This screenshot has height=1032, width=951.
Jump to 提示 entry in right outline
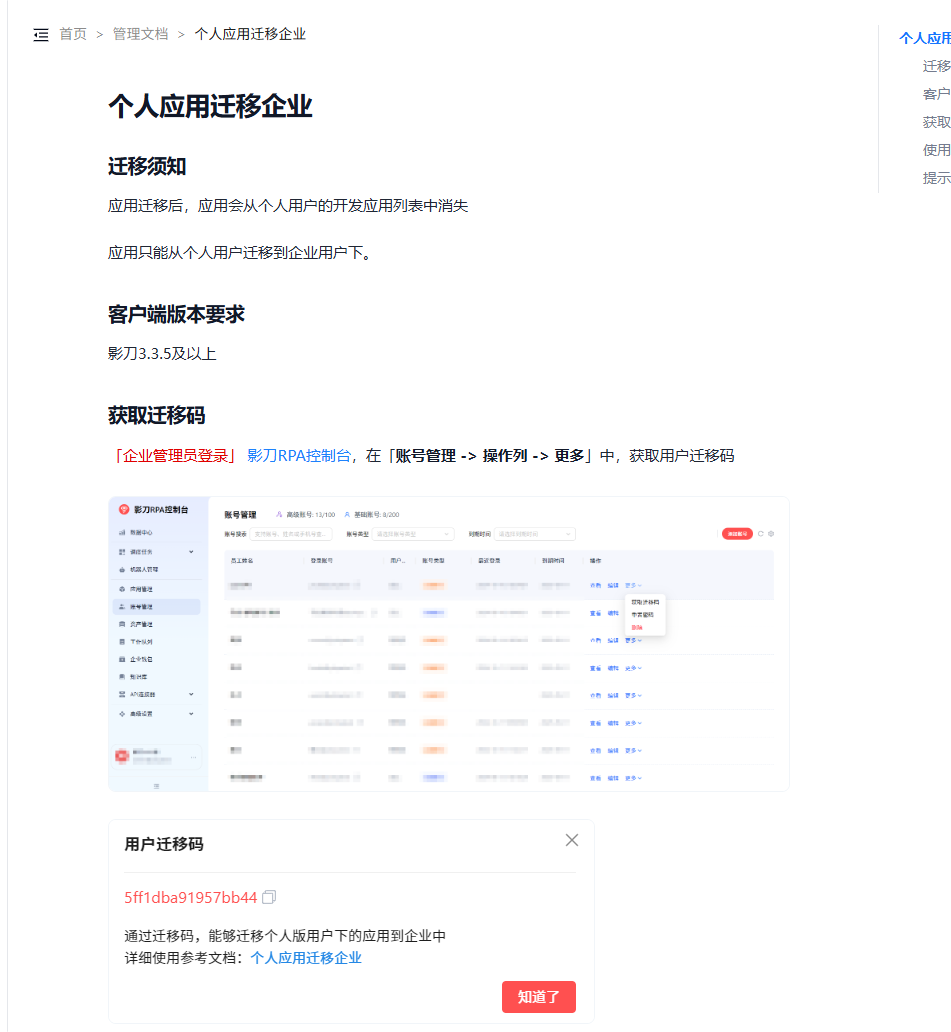pos(936,178)
